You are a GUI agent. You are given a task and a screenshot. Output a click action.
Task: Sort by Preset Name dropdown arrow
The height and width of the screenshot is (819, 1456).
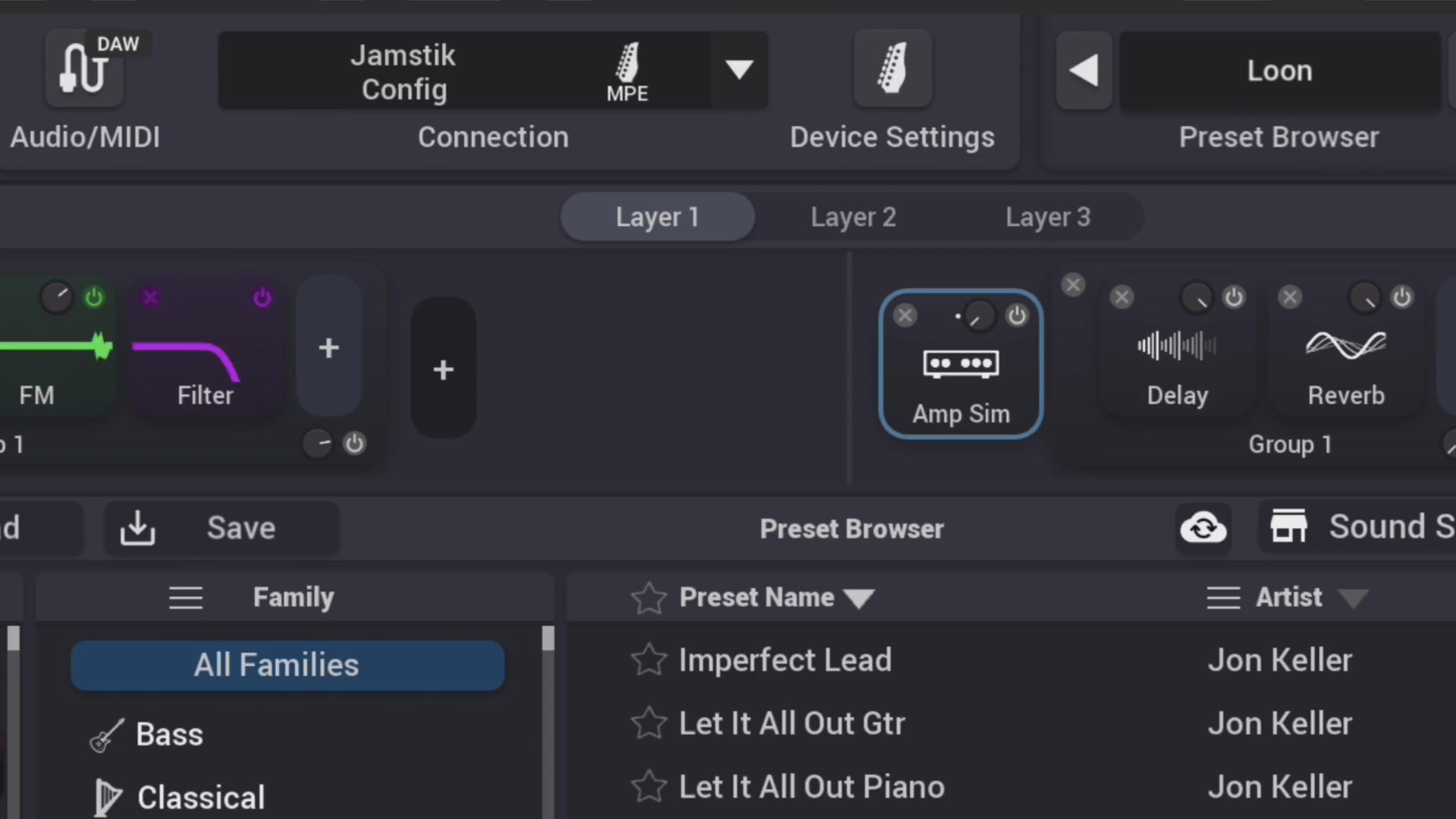click(x=858, y=598)
